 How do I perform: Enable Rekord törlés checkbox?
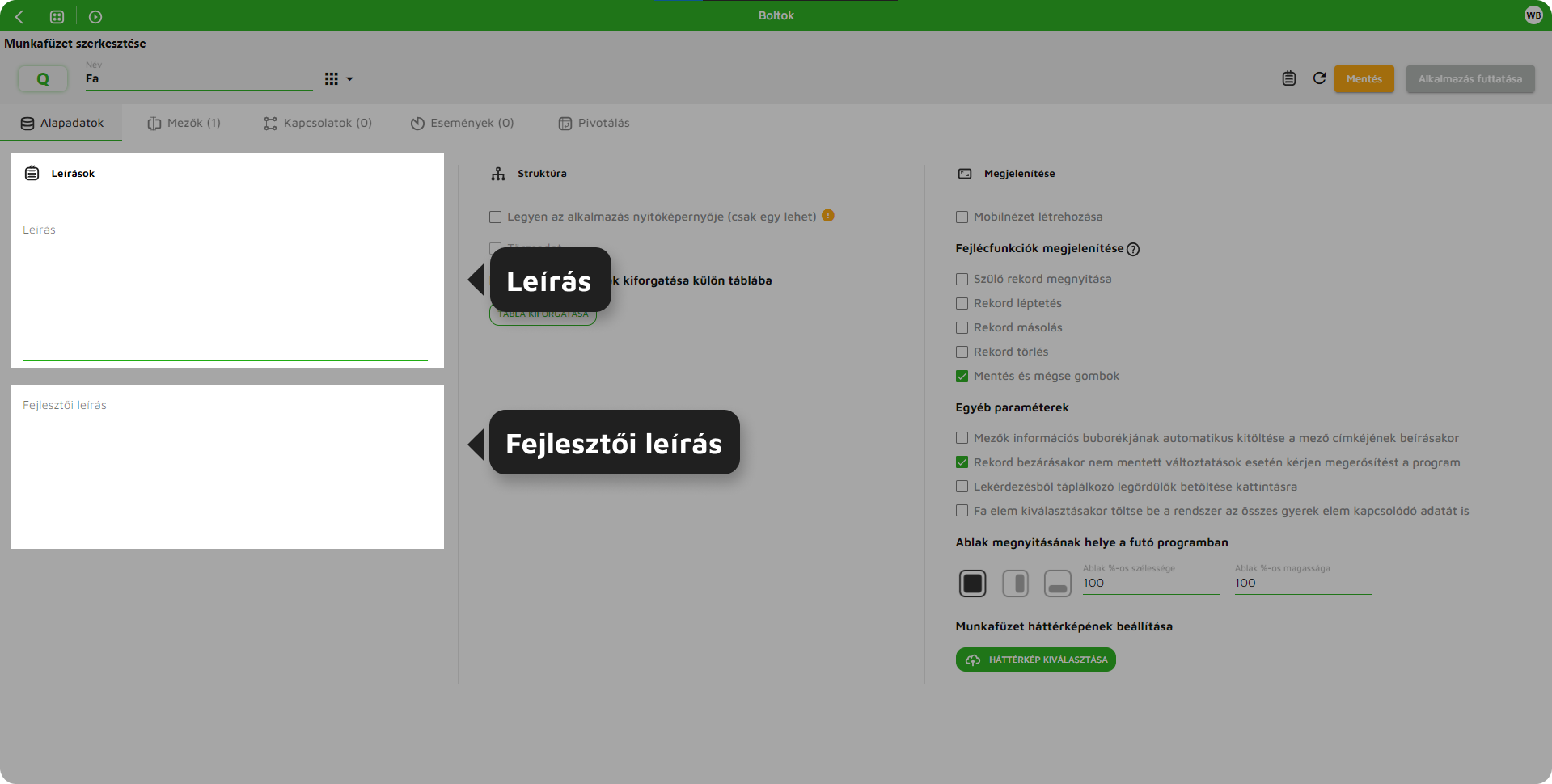click(962, 352)
